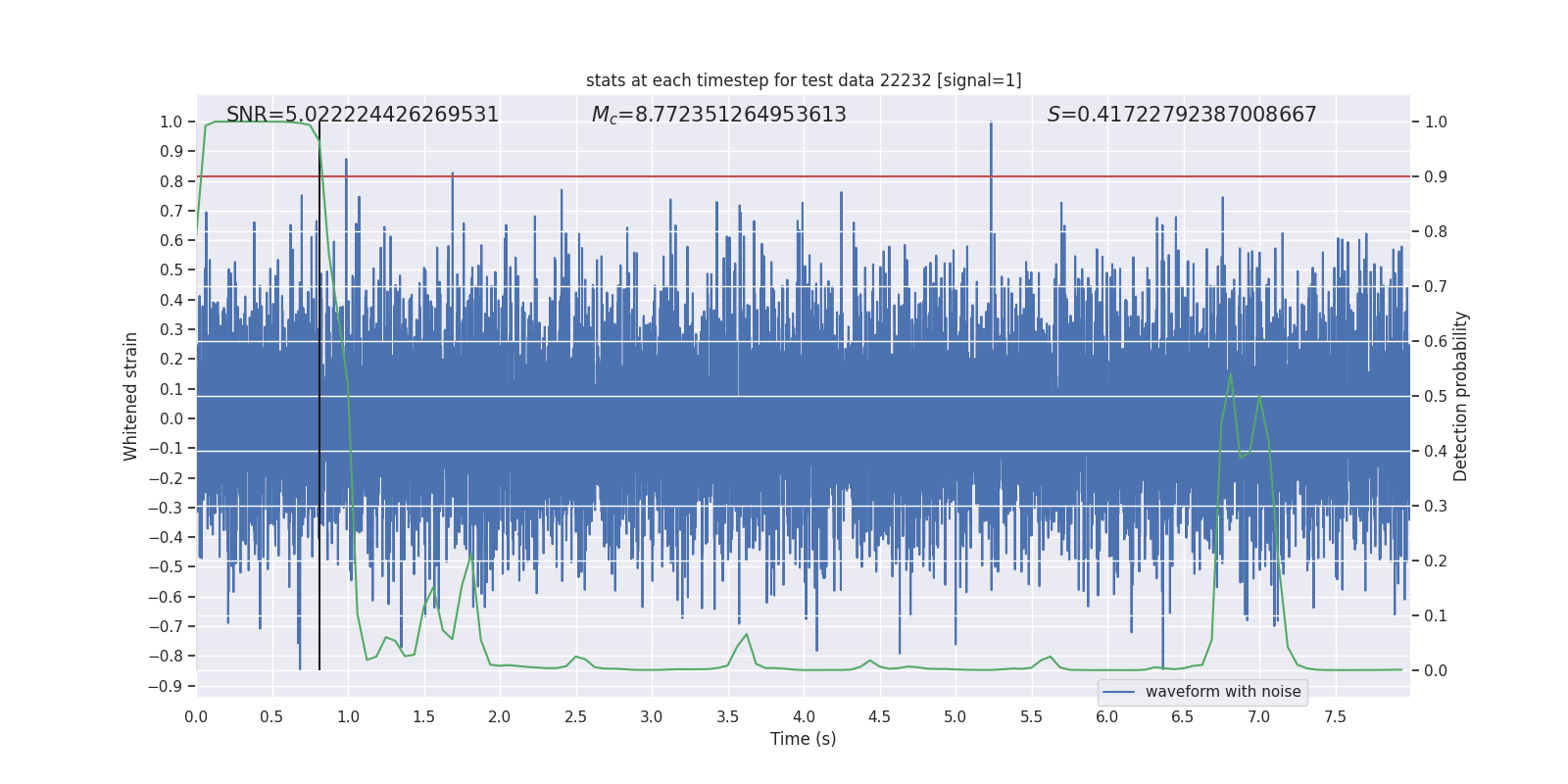Click the x-axis tick label 6.5
Viewport: 1568px width, 784px height.
pyautogui.click(x=1183, y=716)
